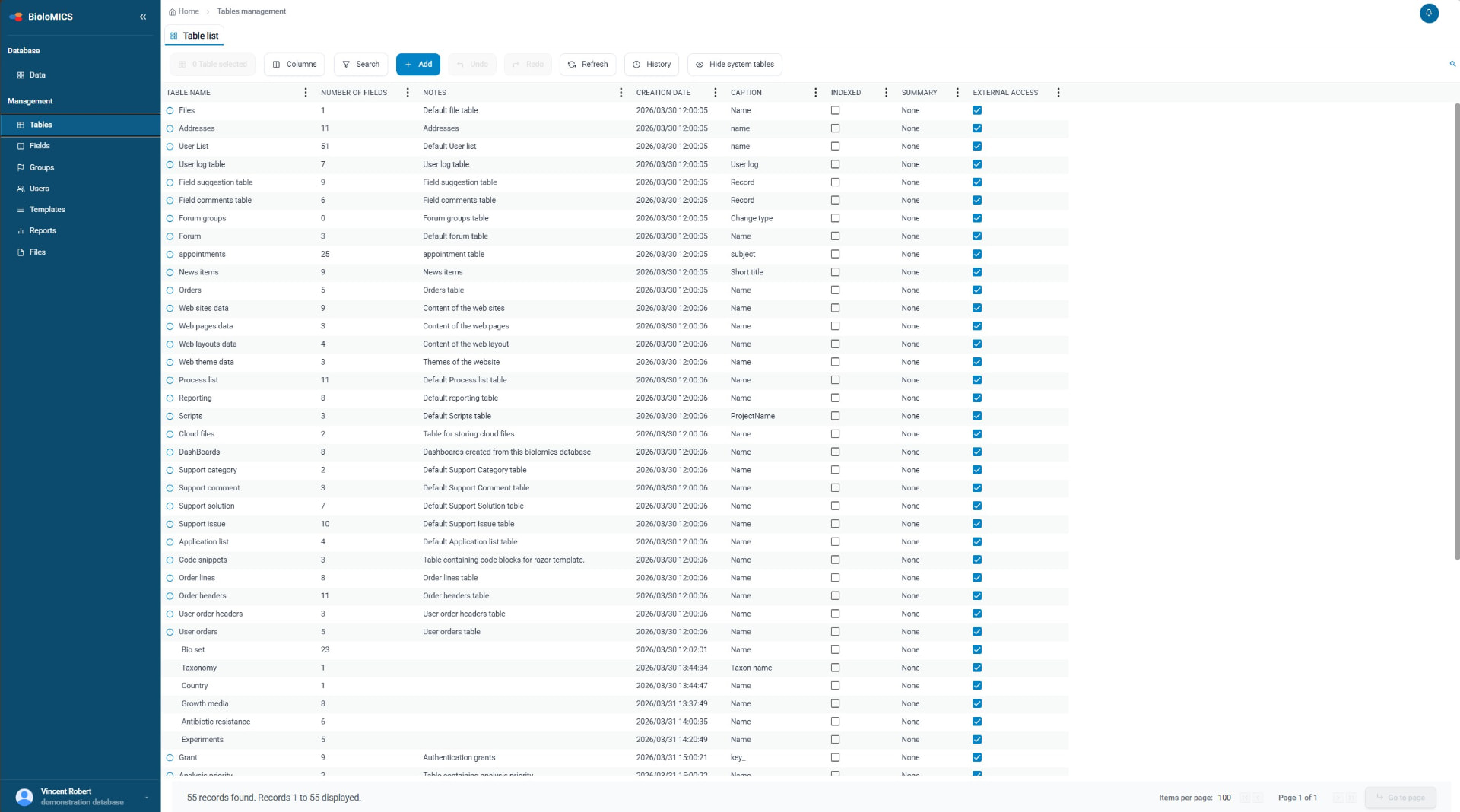
Task: Select the Table list tab
Action: [195, 36]
